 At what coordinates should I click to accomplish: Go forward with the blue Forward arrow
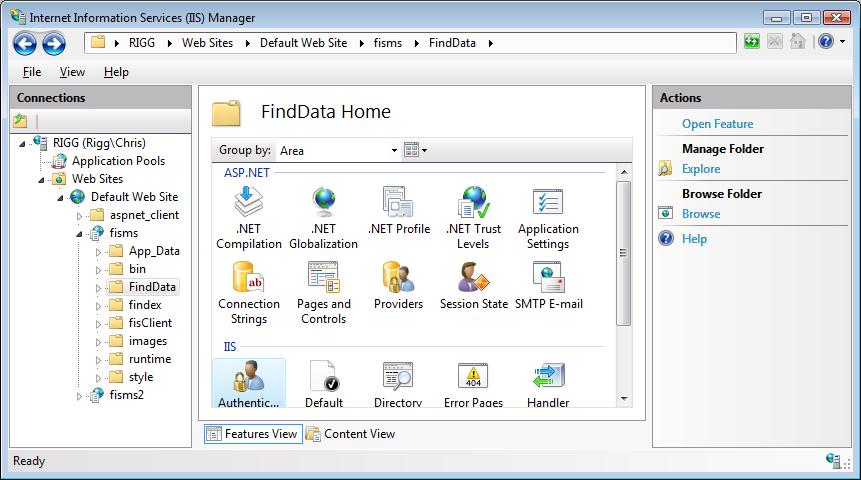(54, 43)
